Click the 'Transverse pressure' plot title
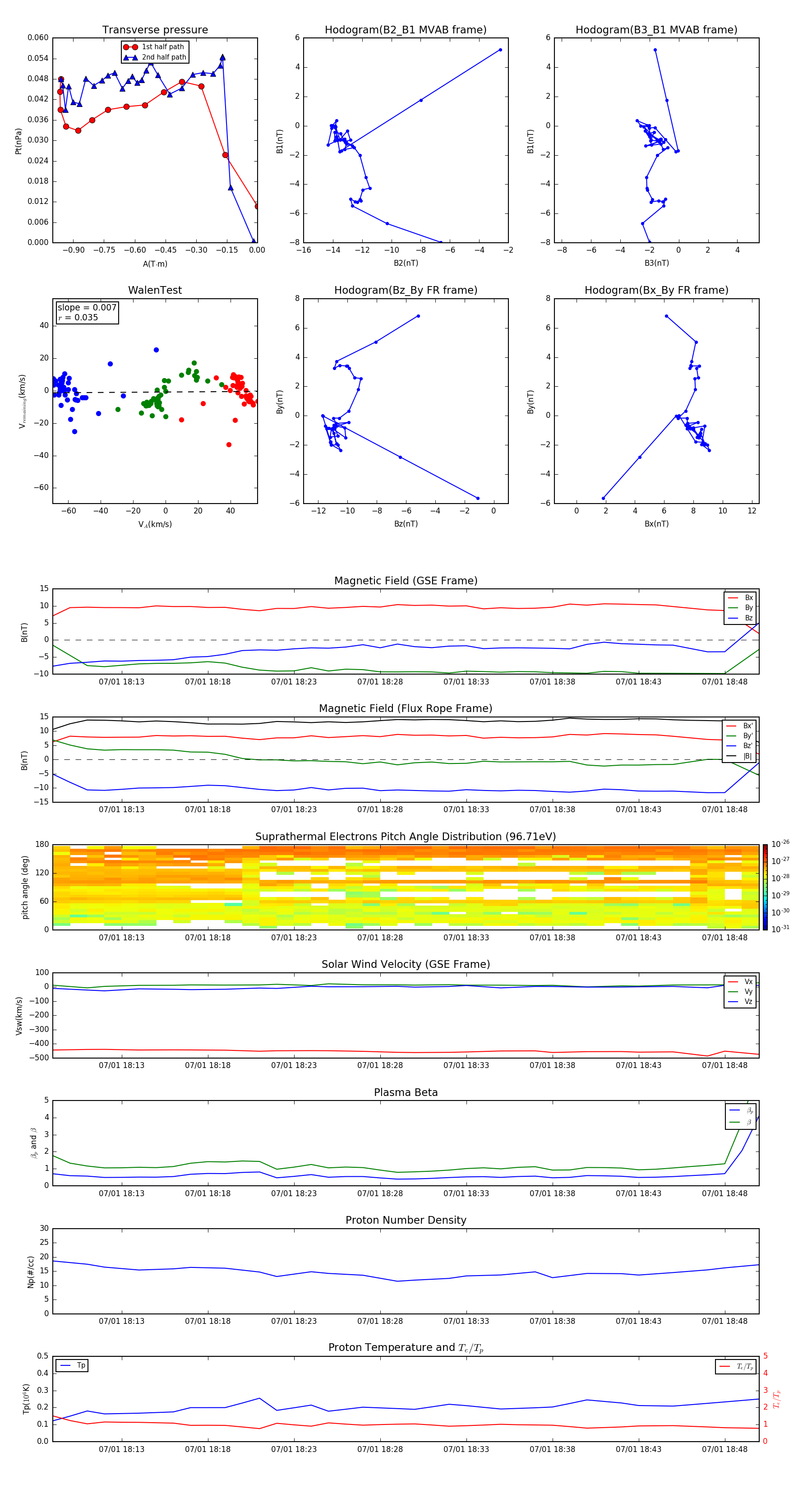Image resolution: width=812 pixels, height=1489 pixels. click(x=155, y=30)
